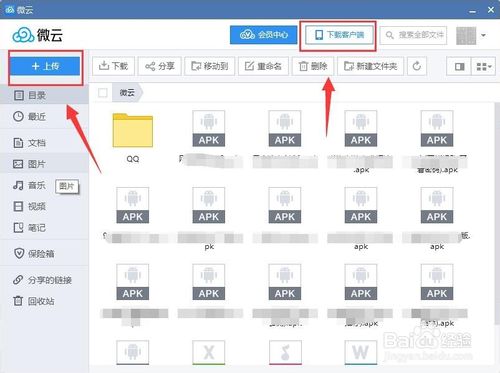
Task: Select 视频 in the sidebar
Action: point(44,206)
